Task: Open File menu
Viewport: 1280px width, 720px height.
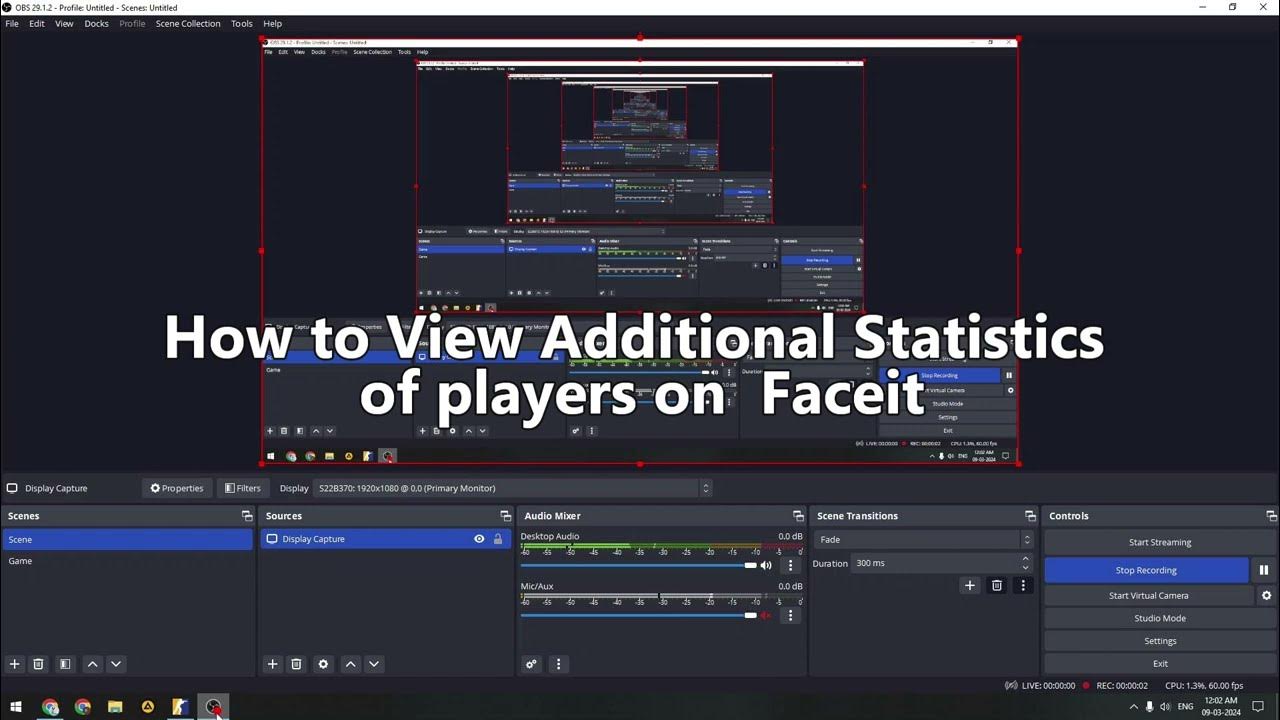Action: tap(12, 23)
